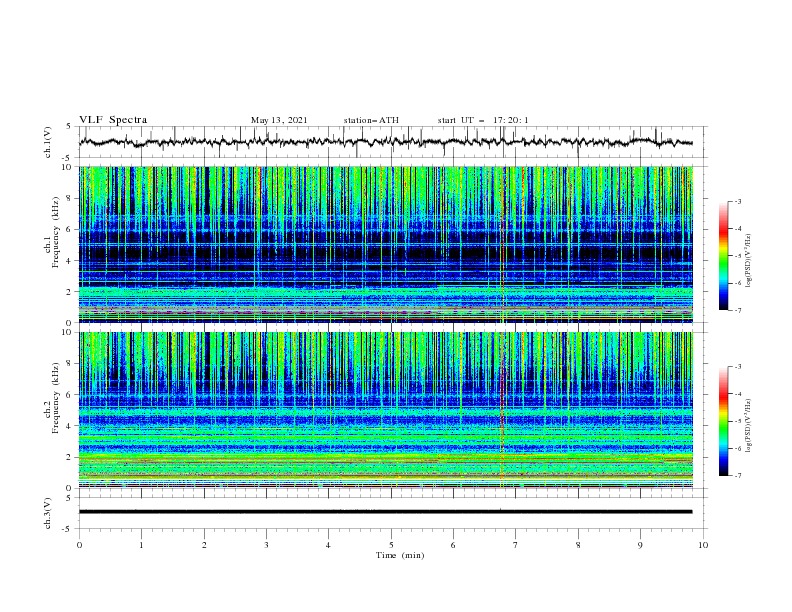792x612 pixels.
Task: Click the "5" tick on ch.1(V) axis
Action: 69,126
